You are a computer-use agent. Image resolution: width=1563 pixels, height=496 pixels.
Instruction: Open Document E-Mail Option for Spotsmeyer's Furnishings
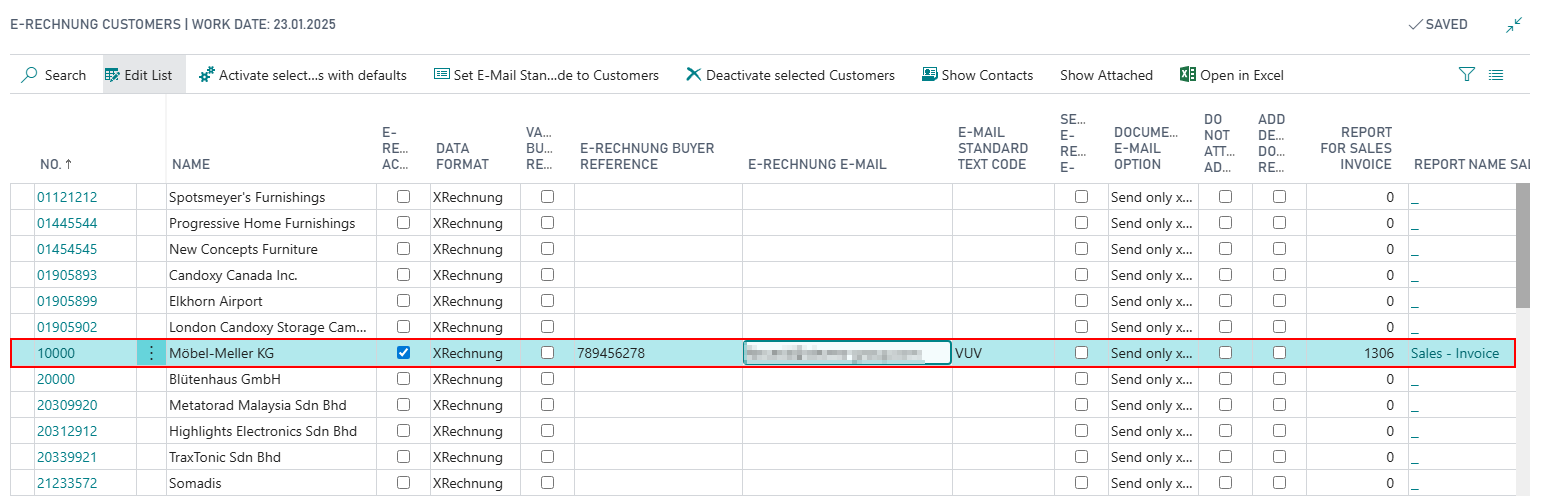pos(1151,197)
